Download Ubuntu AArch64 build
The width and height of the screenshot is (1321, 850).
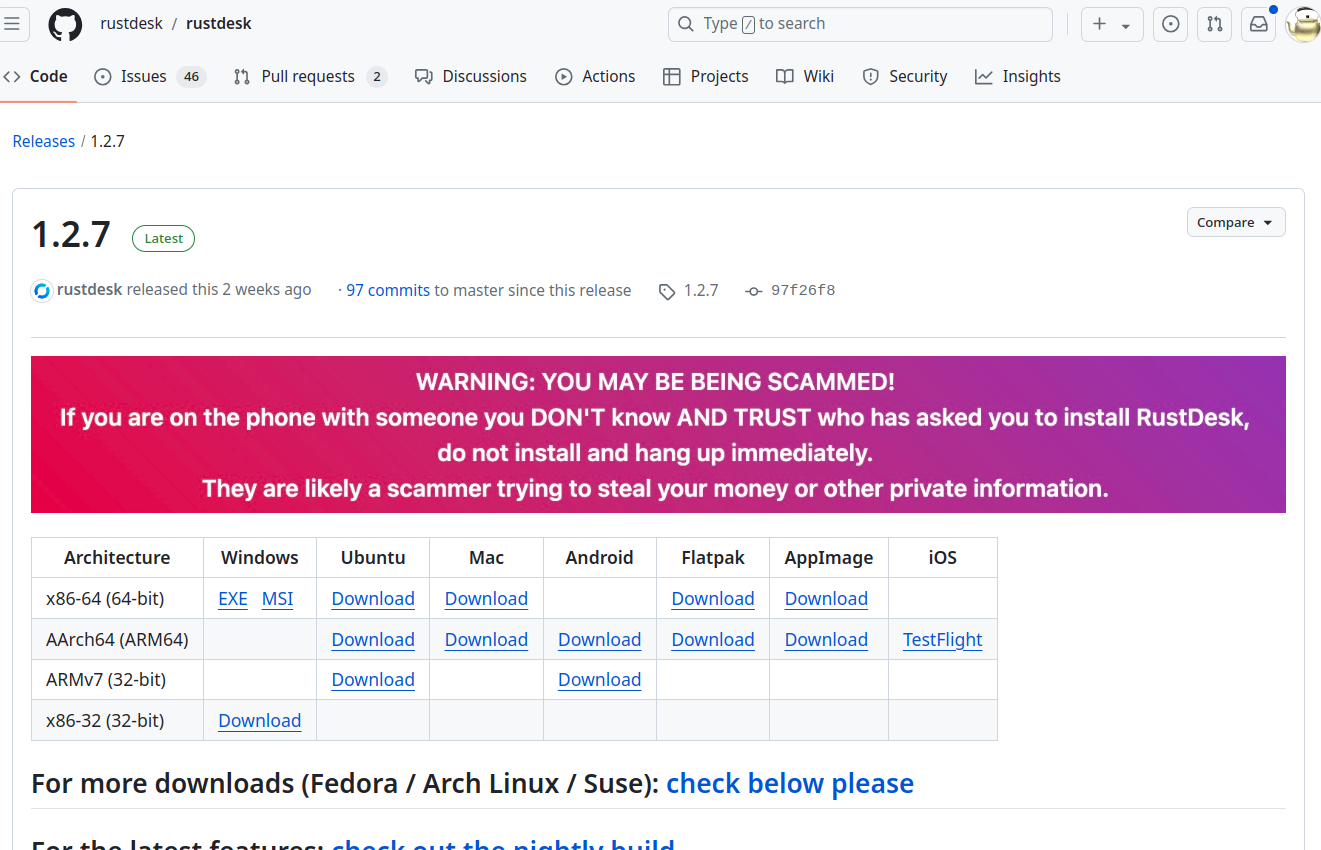click(373, 640)
